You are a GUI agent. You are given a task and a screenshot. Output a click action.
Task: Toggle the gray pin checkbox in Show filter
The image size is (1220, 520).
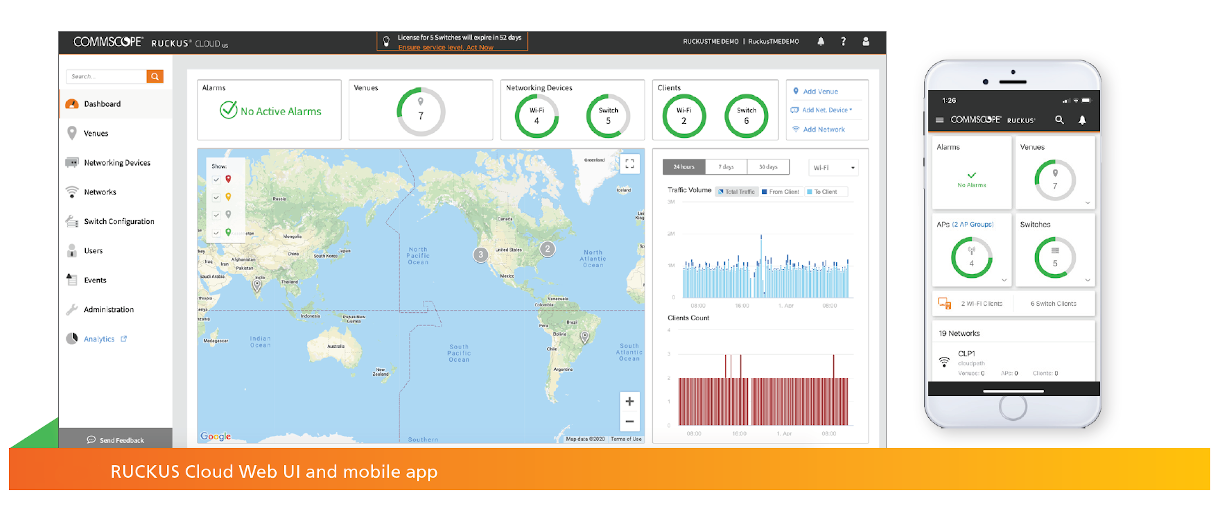point(215,215)
